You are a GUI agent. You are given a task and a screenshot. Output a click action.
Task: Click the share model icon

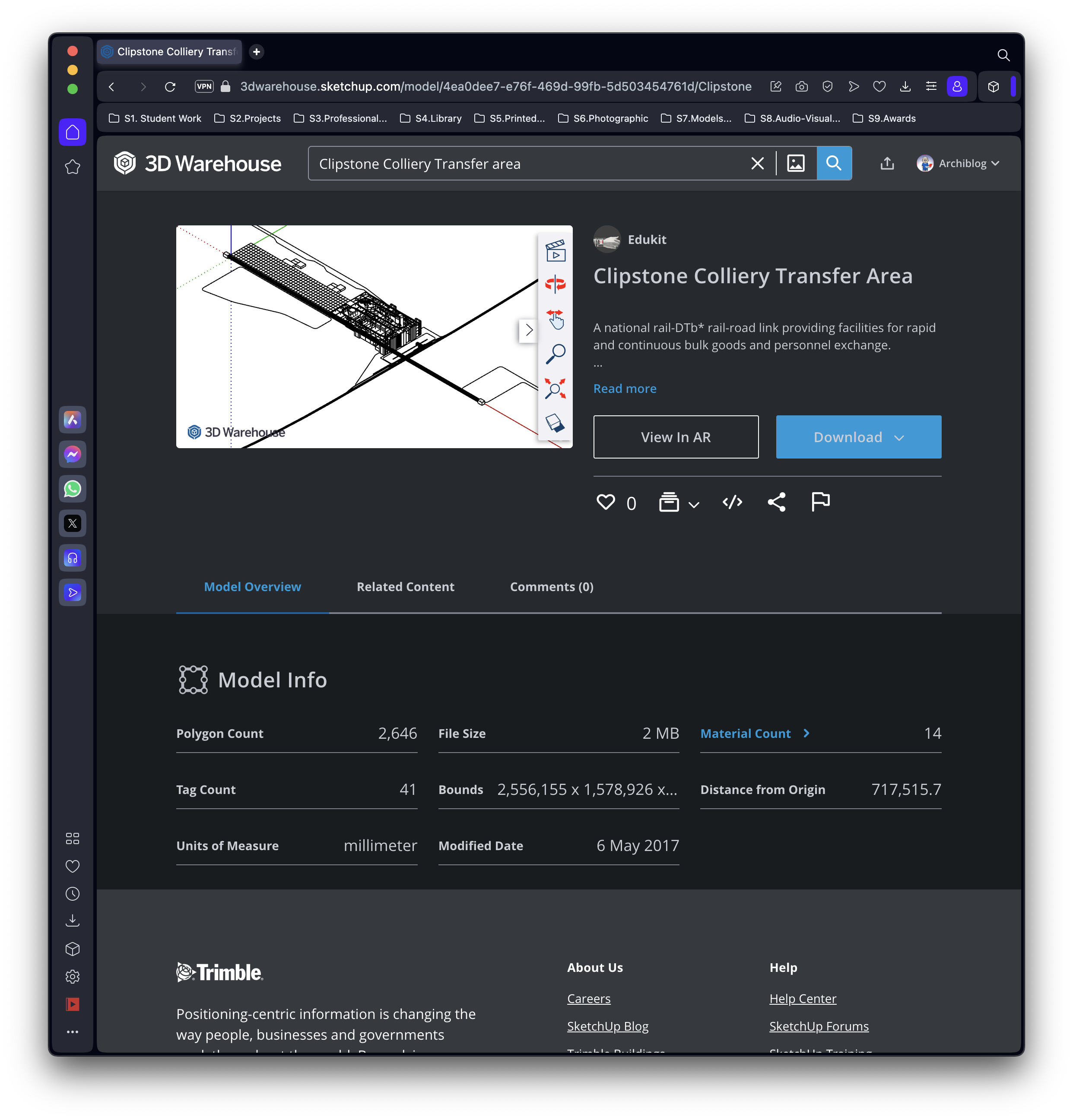coord(776,502)
